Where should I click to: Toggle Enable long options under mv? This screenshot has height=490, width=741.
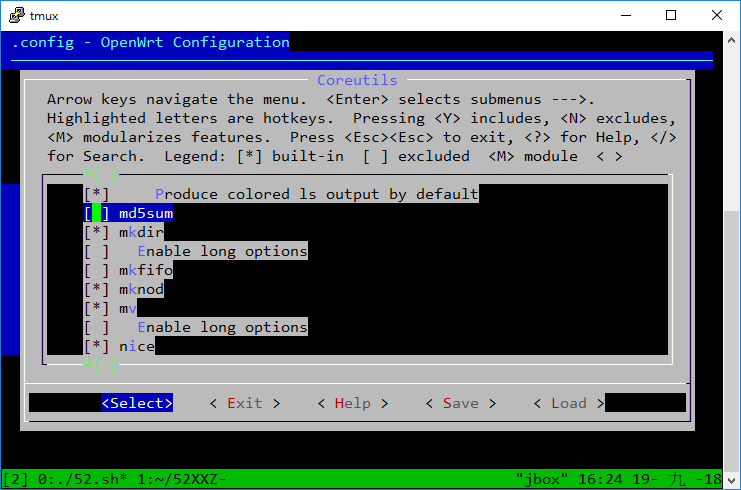(96, 327)
